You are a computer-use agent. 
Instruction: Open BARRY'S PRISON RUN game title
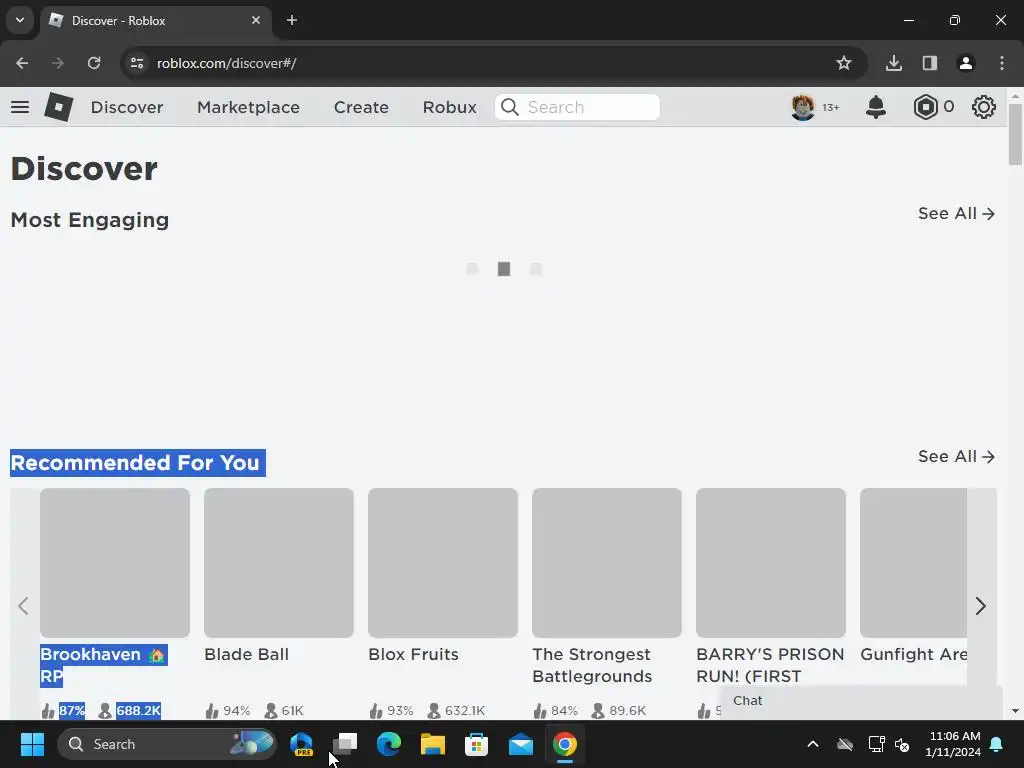[x=770, y=665]
